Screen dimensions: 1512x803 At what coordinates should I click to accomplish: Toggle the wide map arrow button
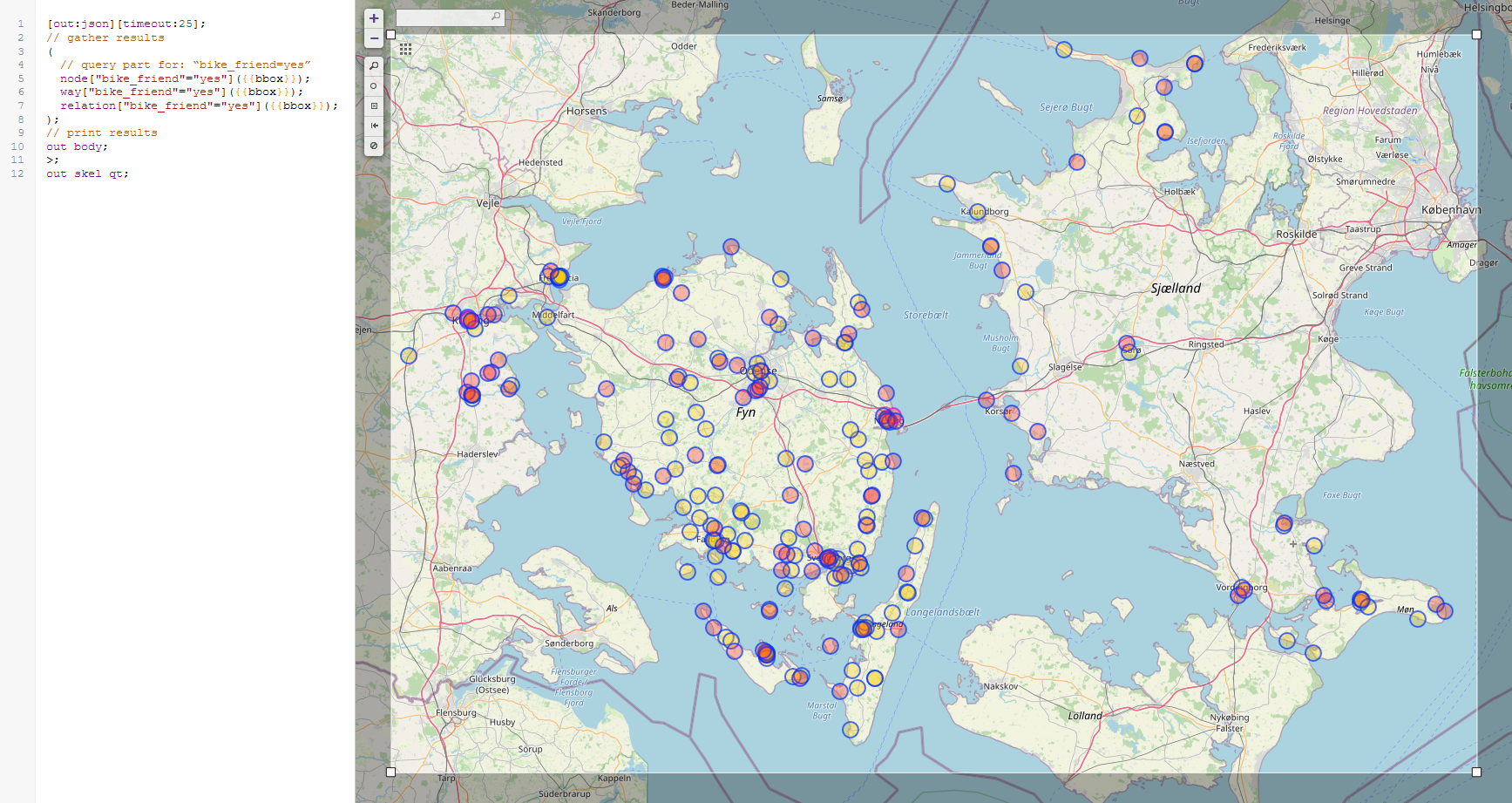[x=374, y=126]
